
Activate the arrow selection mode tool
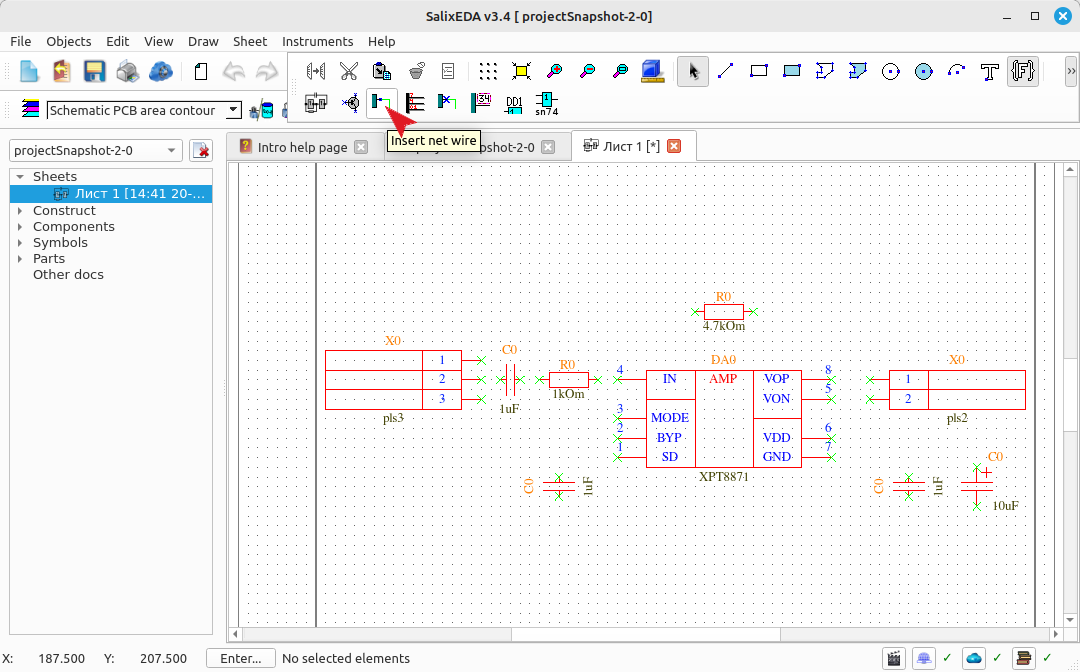693,71
